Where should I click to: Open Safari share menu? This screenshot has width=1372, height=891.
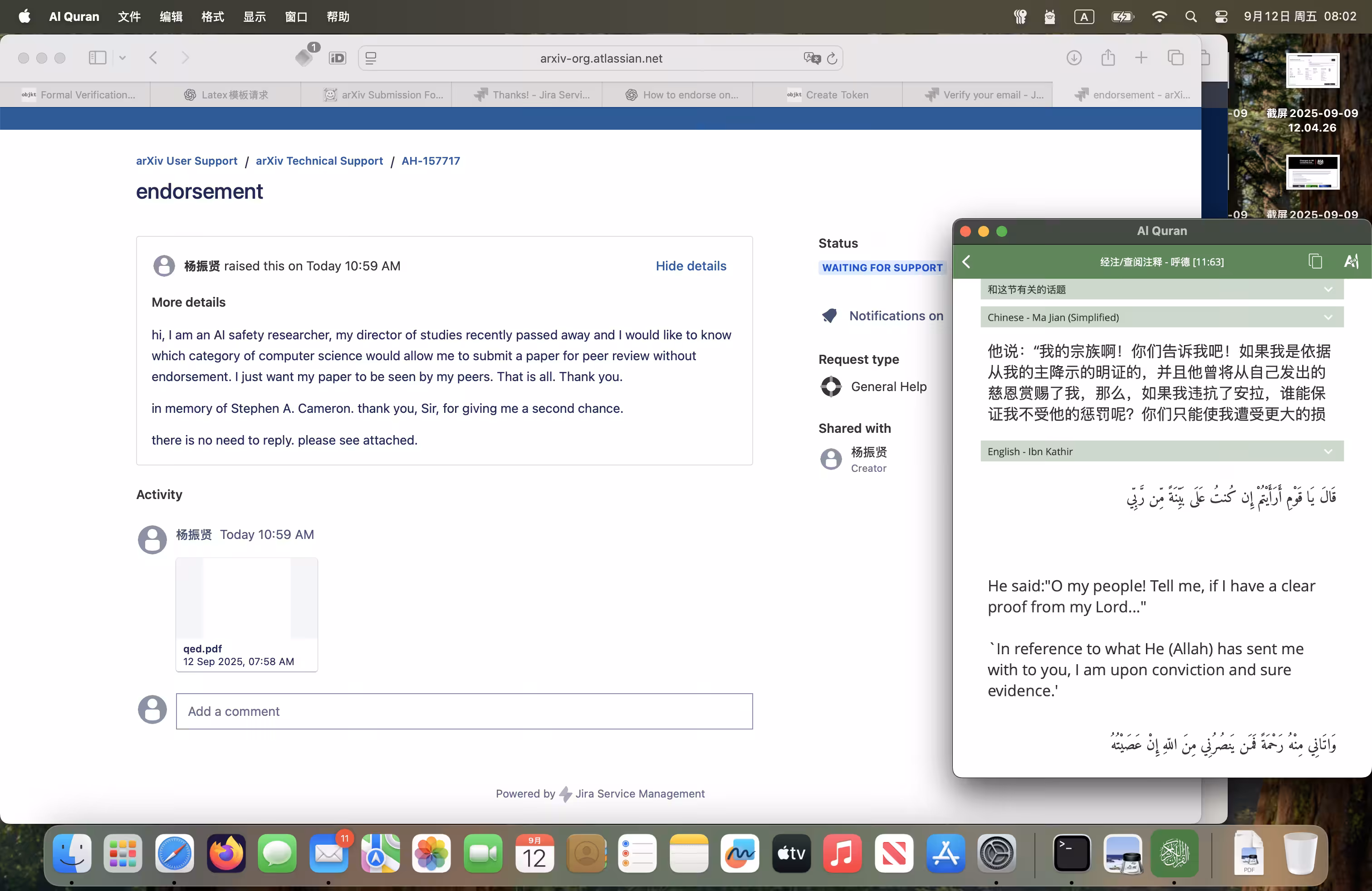coord(1107,58)
